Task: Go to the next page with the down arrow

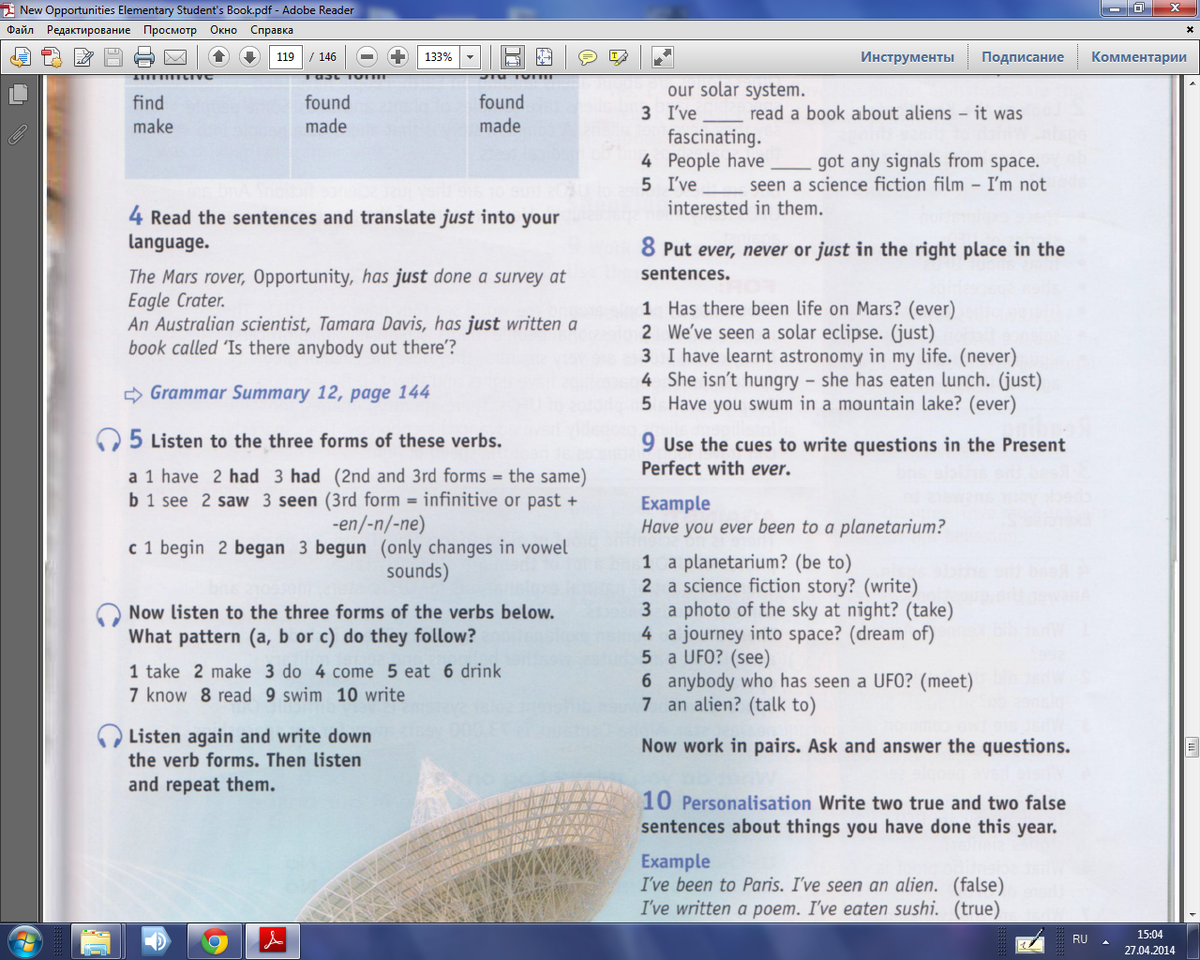Action: click(250, 56)
